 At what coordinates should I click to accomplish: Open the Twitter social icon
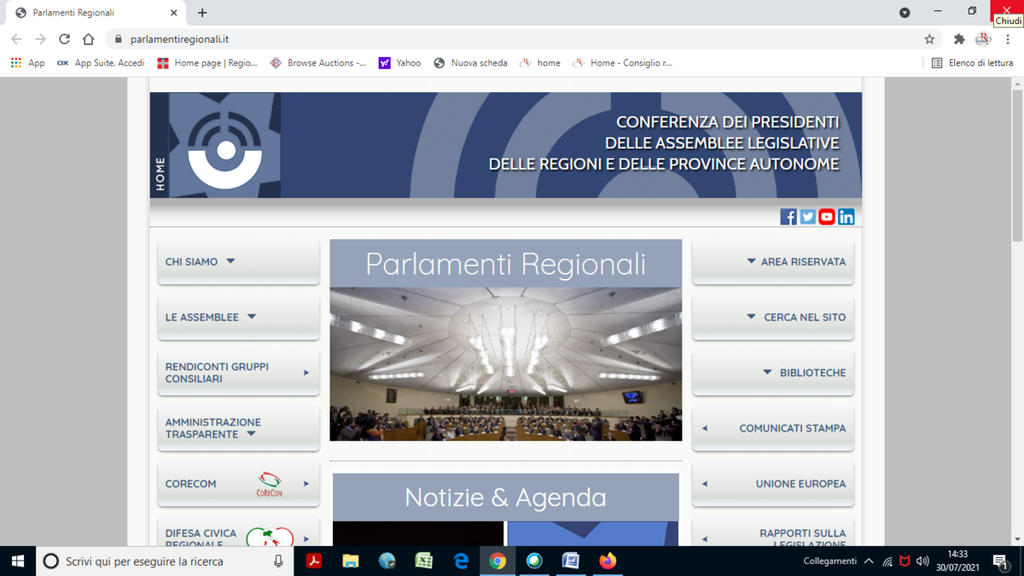tap(807, 217)
